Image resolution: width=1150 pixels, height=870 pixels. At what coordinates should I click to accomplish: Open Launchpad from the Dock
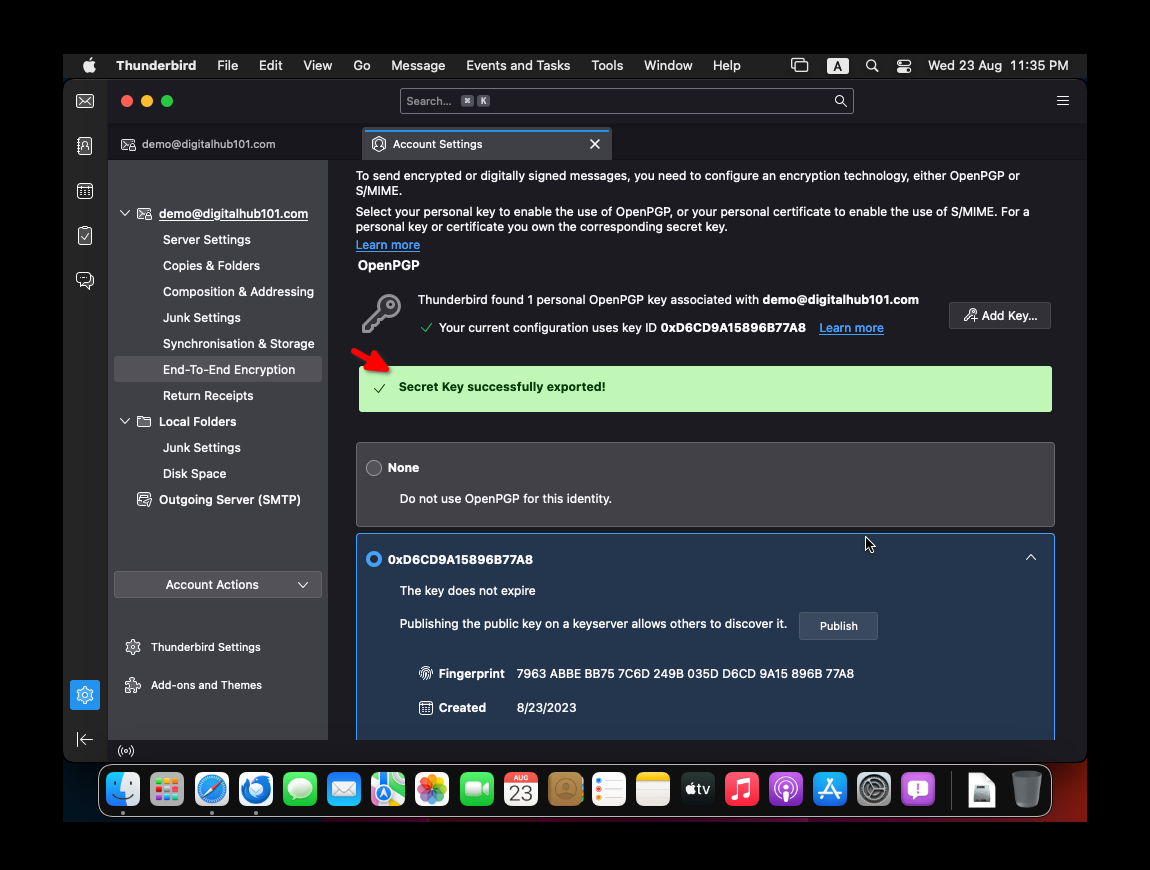coord(167,790)
